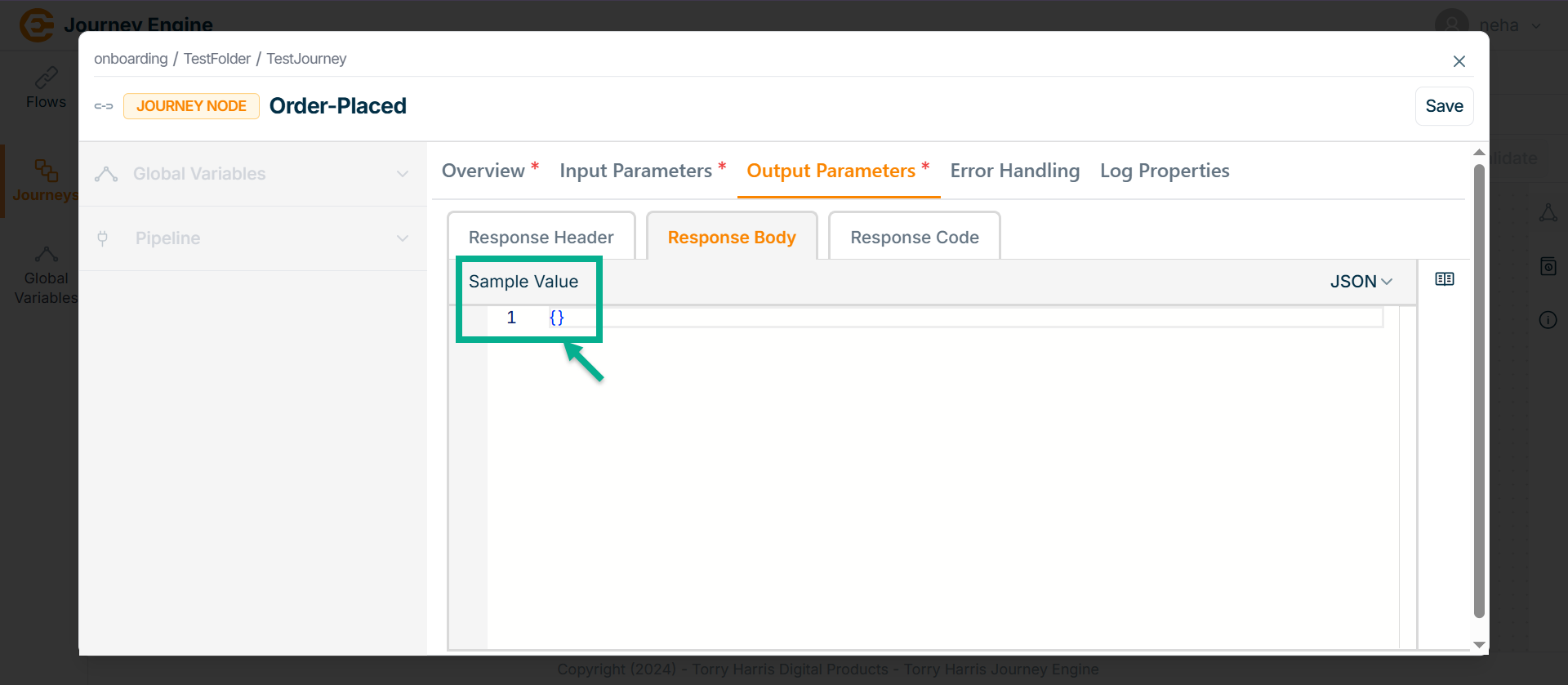The height and width of the screenshot is (685, 1568).
Task: Open the Input Parameters tab
Action: [635, 171]
